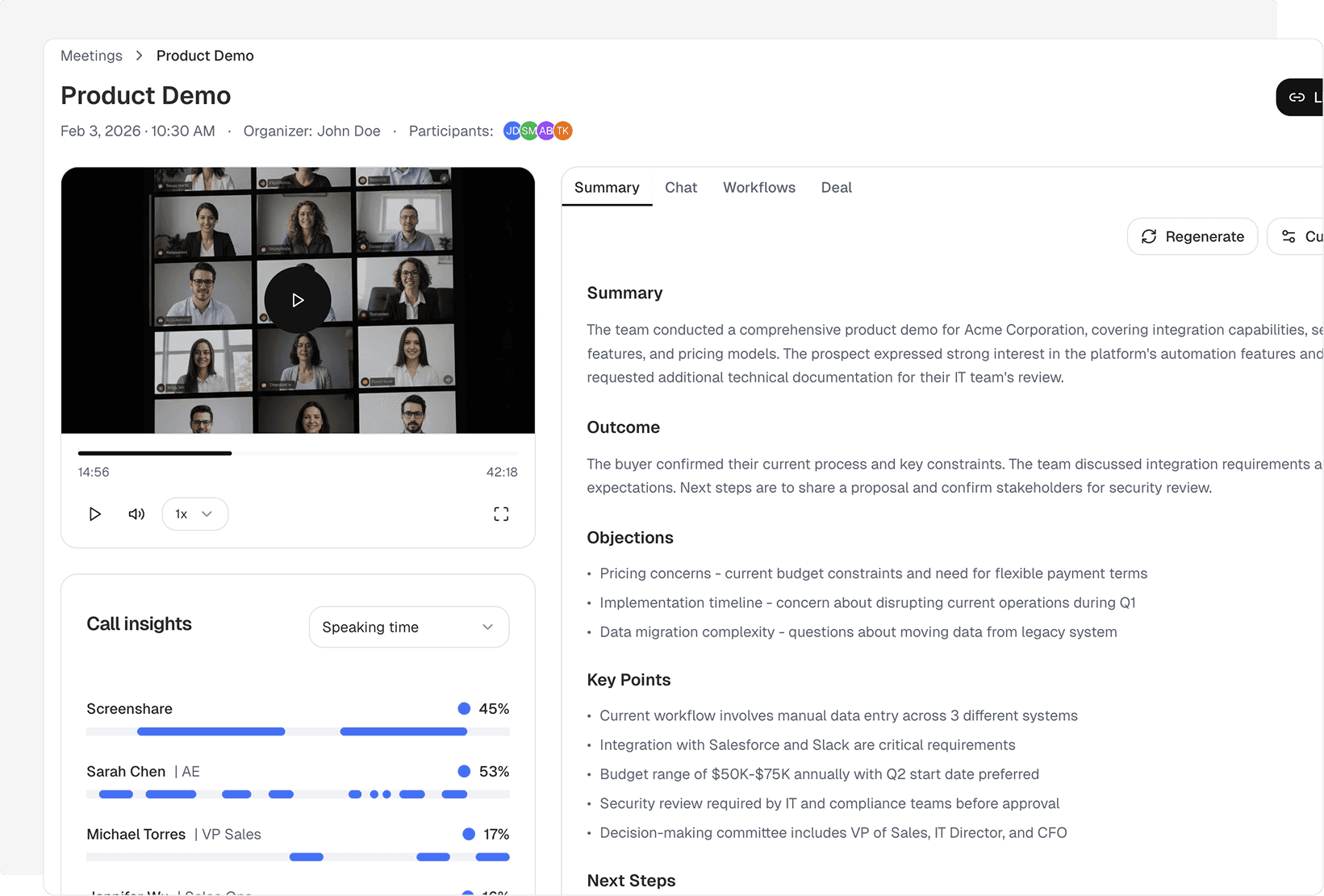Click the Call insights heading
Viewport: 1324px width, 896px height.
(139, 624)
